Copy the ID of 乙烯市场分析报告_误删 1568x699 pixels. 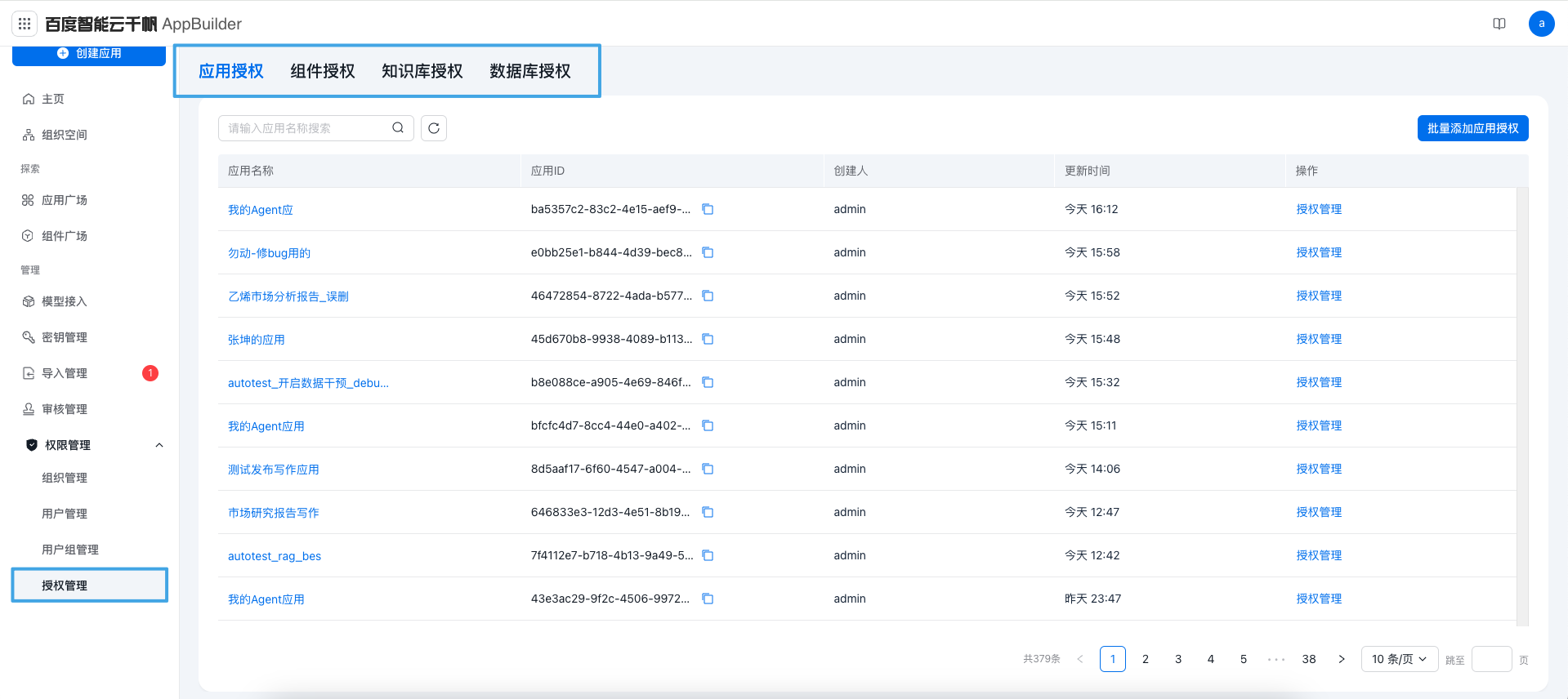point(708,296)
